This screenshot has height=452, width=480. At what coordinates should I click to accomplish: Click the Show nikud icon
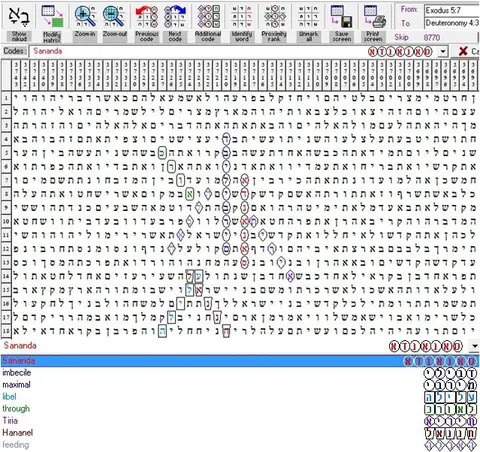click(x=19, y=16)
